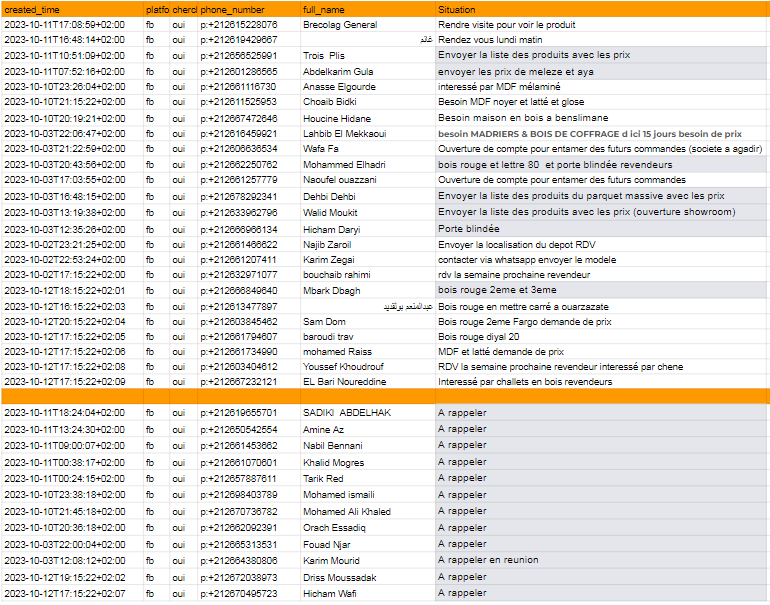Viewport: 770px width, 605px height.
Task: Select the Hicham Wafi cell
Action: click(x=368, y=594)
